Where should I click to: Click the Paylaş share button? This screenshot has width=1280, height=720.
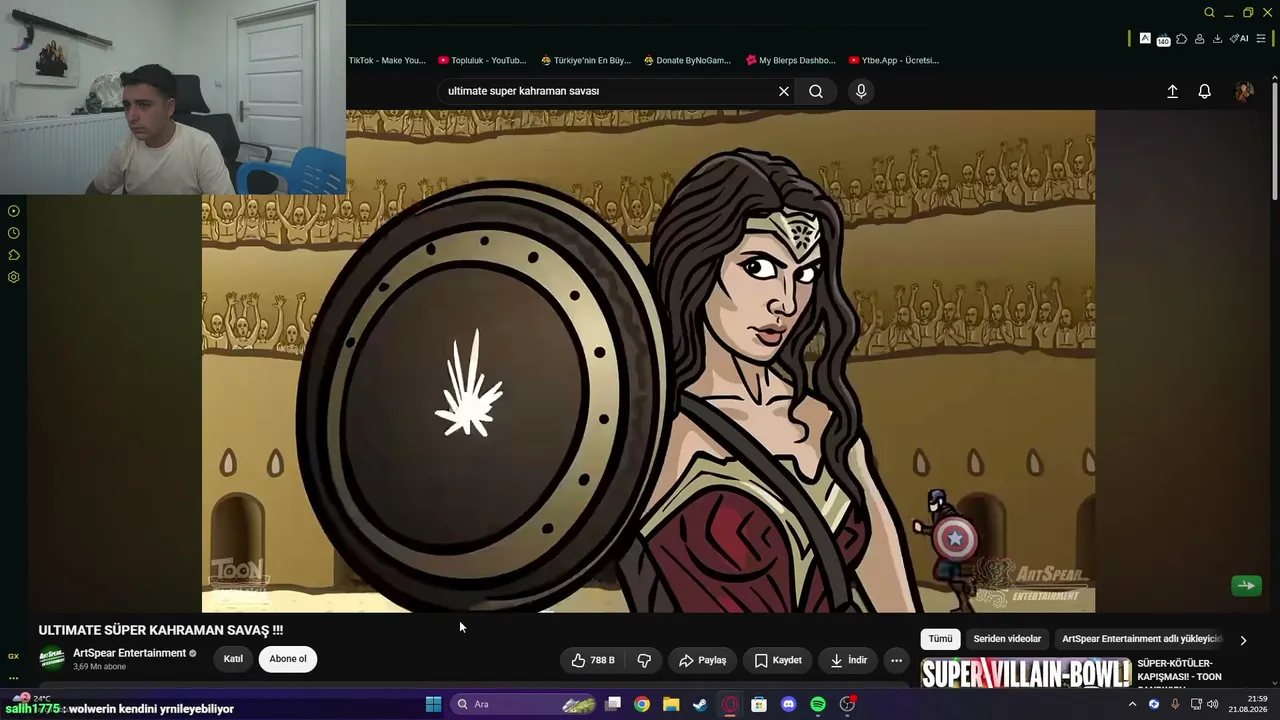(703, 660)
